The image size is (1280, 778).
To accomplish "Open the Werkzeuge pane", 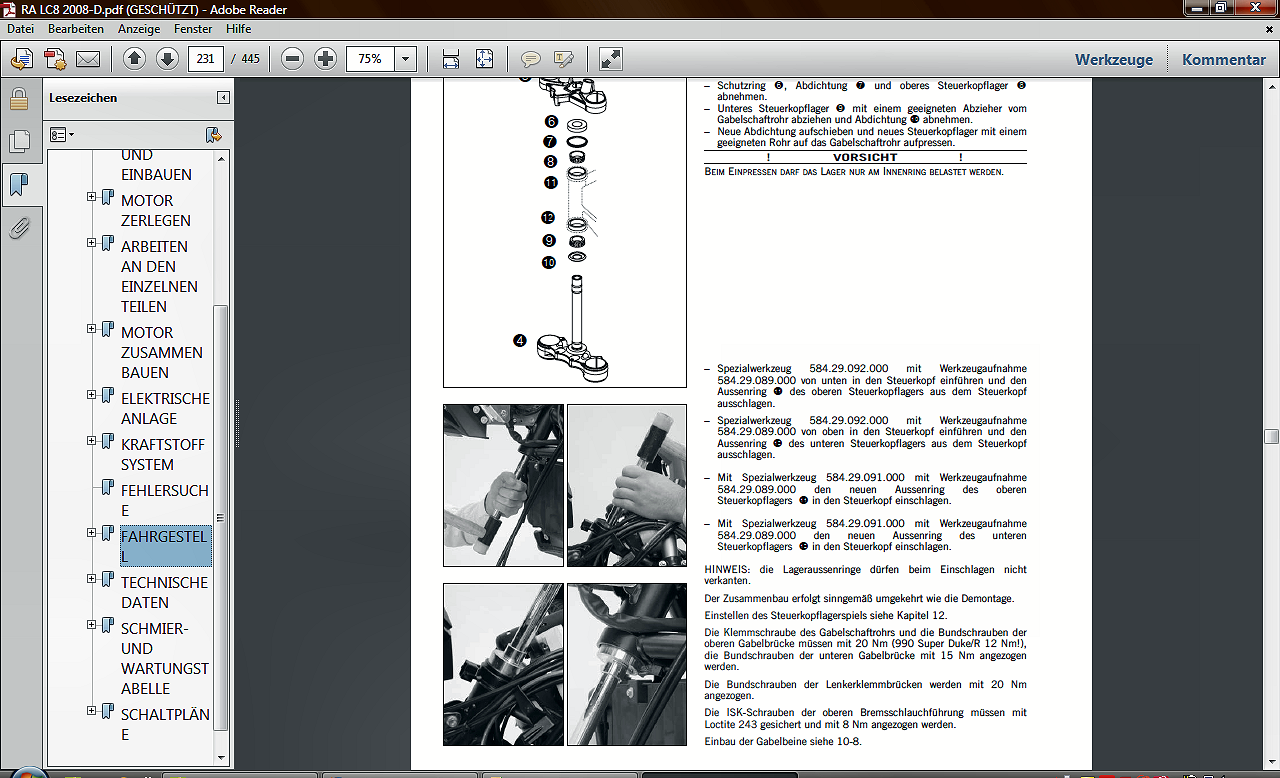I will click(1113, 59).
